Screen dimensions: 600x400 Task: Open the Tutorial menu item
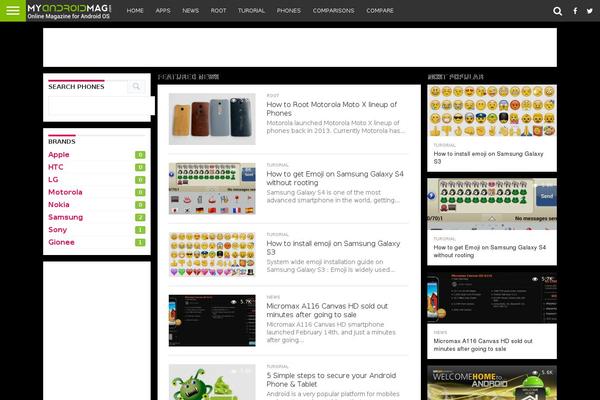coord(251,11)
